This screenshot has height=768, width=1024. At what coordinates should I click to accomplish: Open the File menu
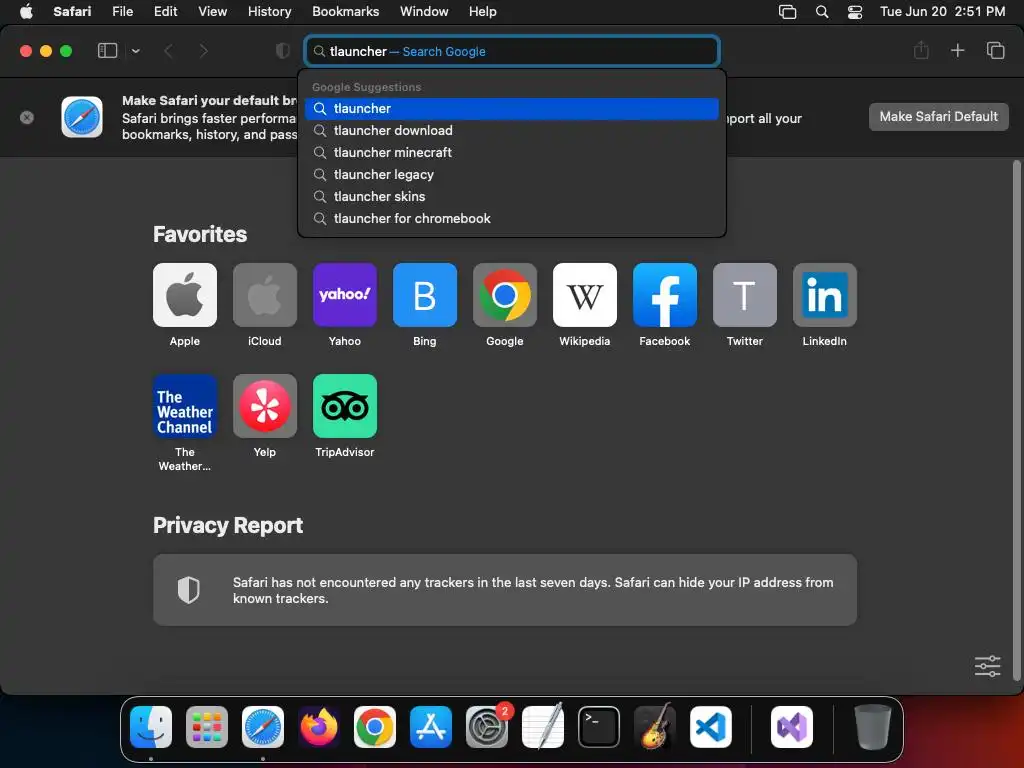(x=123, y=11)
